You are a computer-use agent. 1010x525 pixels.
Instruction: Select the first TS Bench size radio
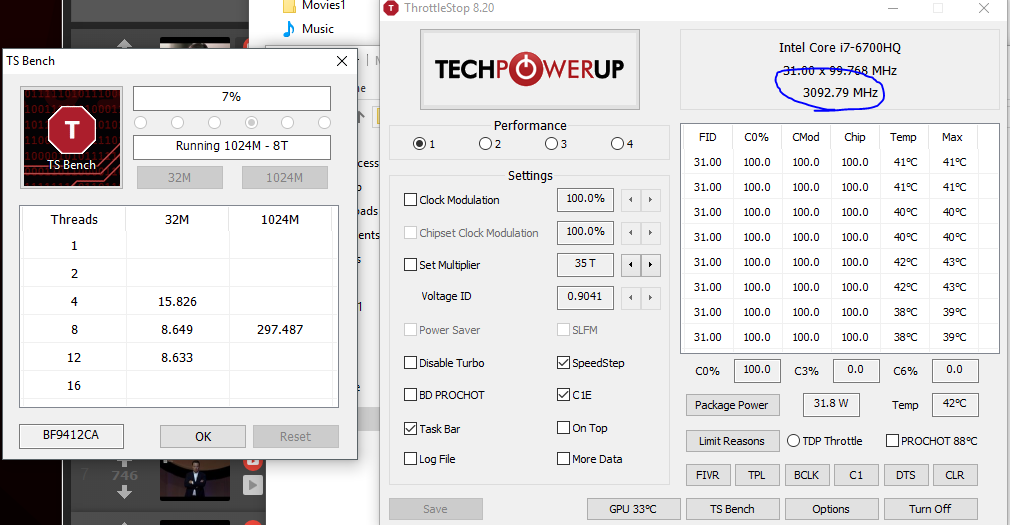pyautogui.click(x=140, y=122)
